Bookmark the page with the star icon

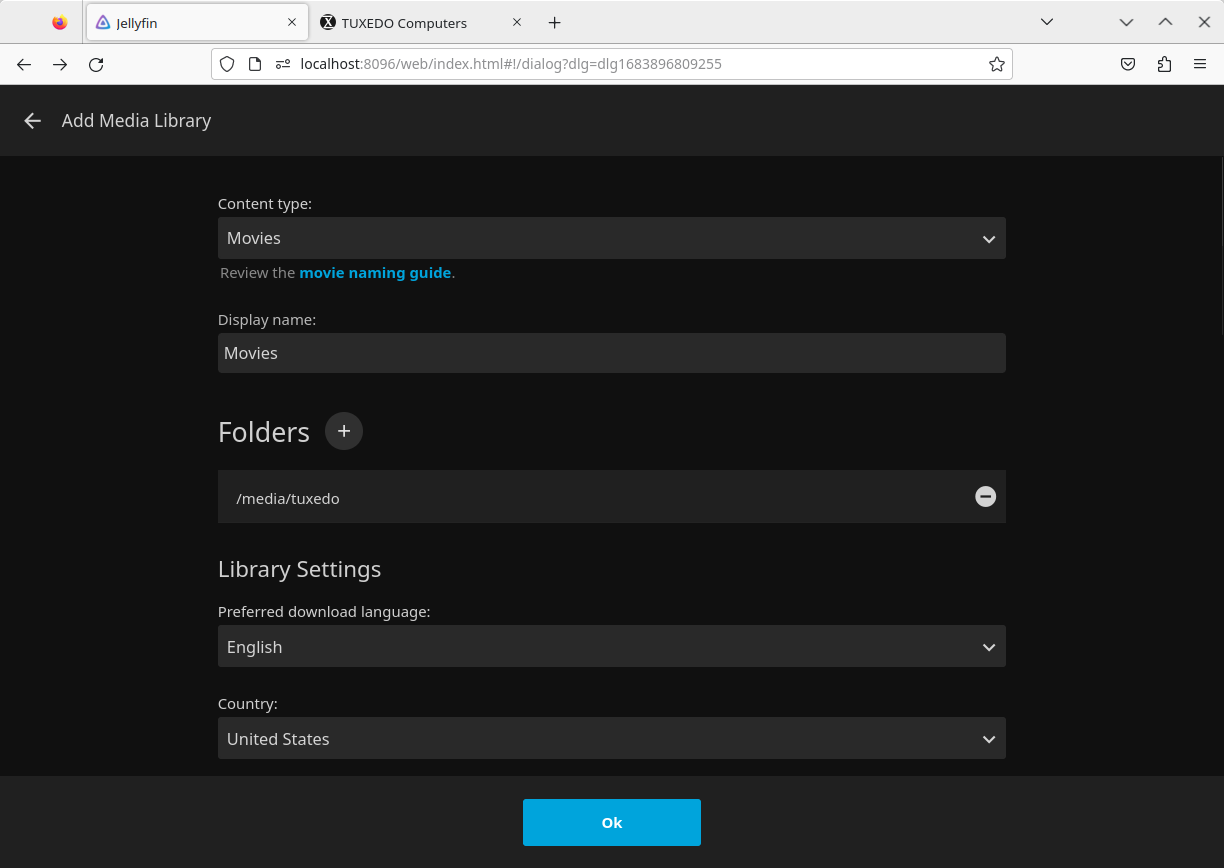pos(996,64)
